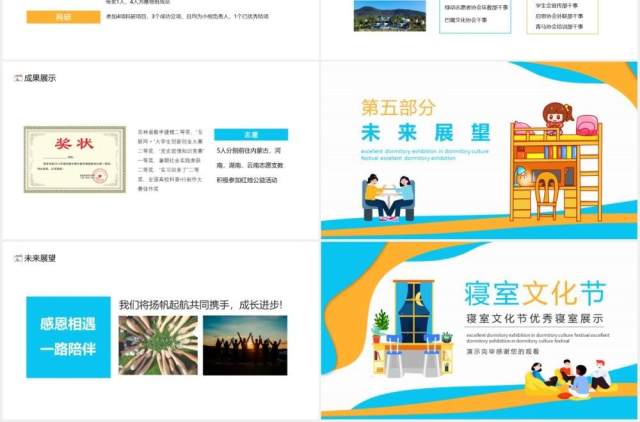Select the 寝室文化节优秀寝室展示 subtitle

point(535,319)
